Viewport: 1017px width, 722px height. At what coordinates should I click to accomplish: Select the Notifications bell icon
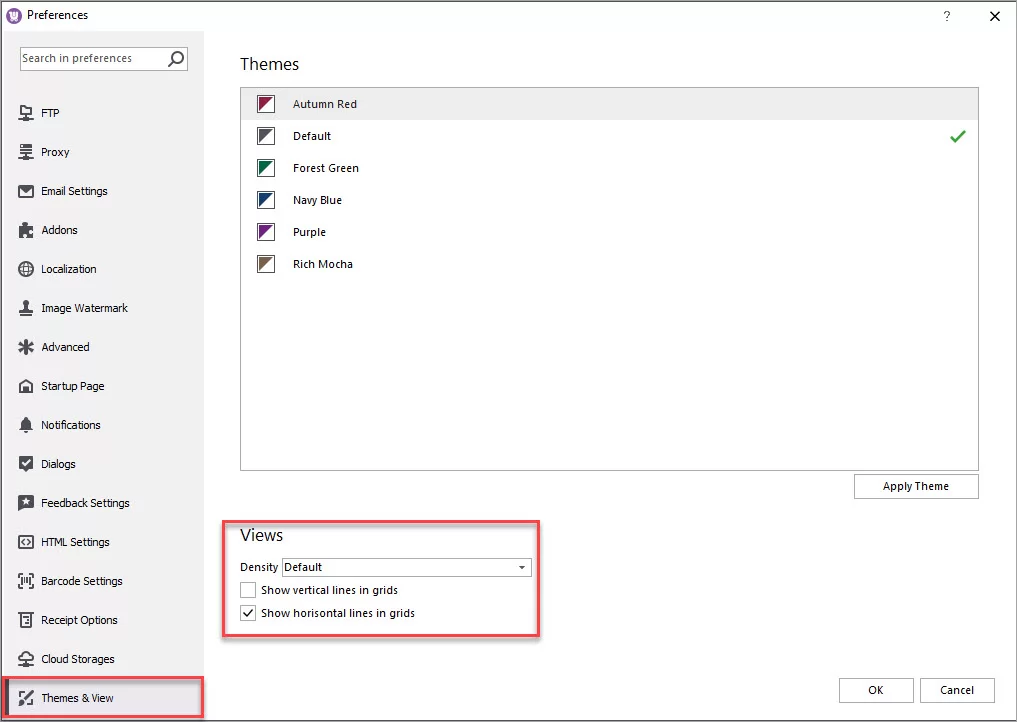(26, 425)
